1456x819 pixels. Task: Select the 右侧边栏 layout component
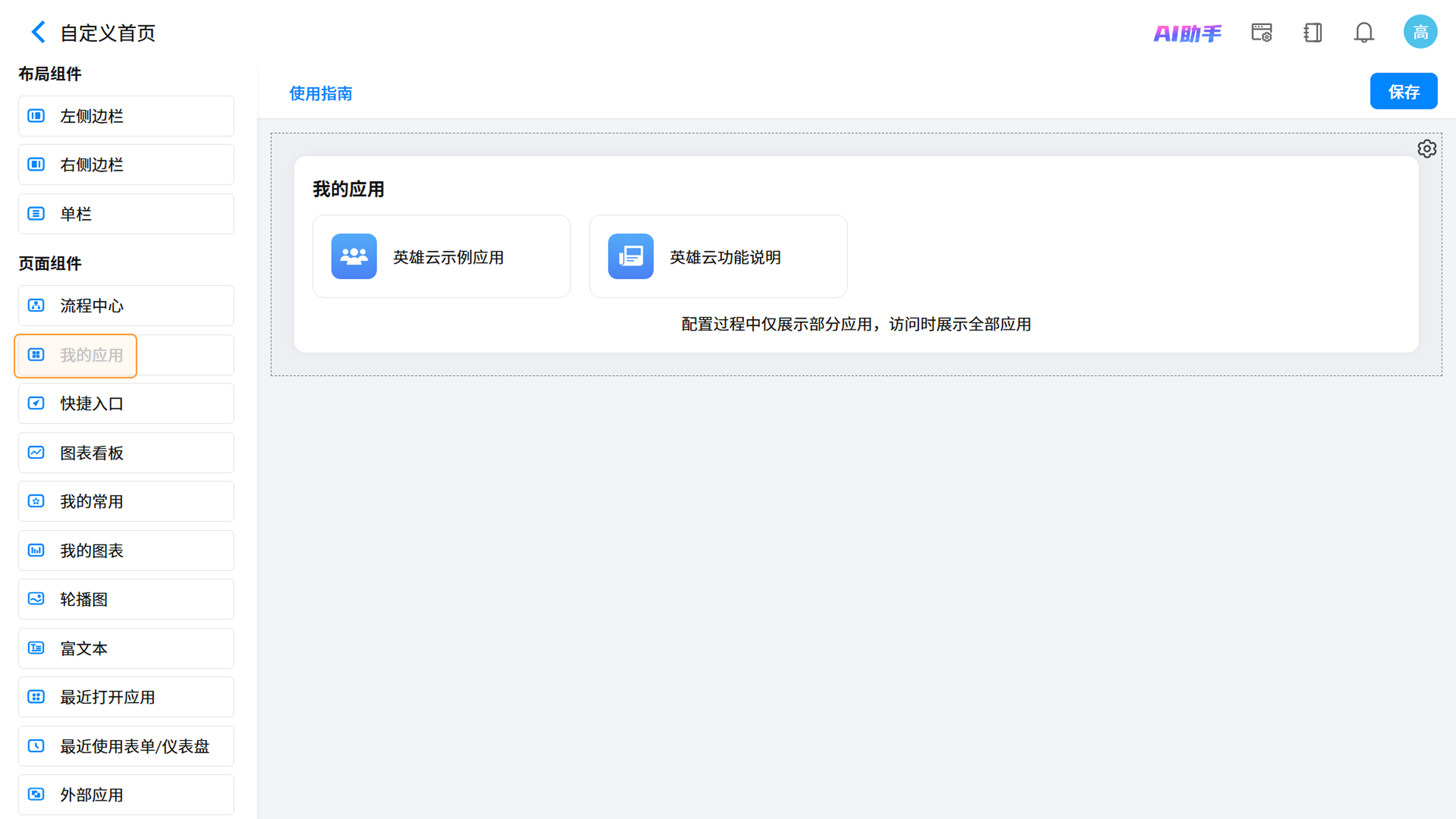(126, 165)
